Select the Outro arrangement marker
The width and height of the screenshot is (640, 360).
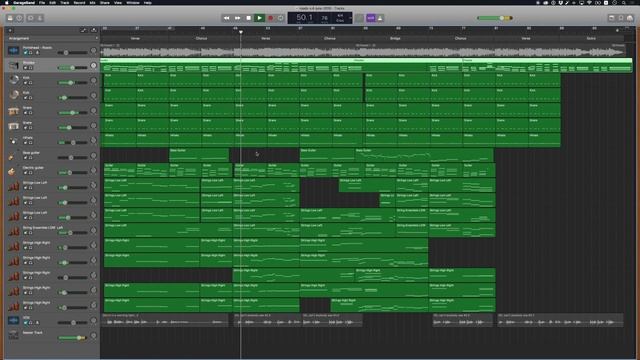(591, 38)
